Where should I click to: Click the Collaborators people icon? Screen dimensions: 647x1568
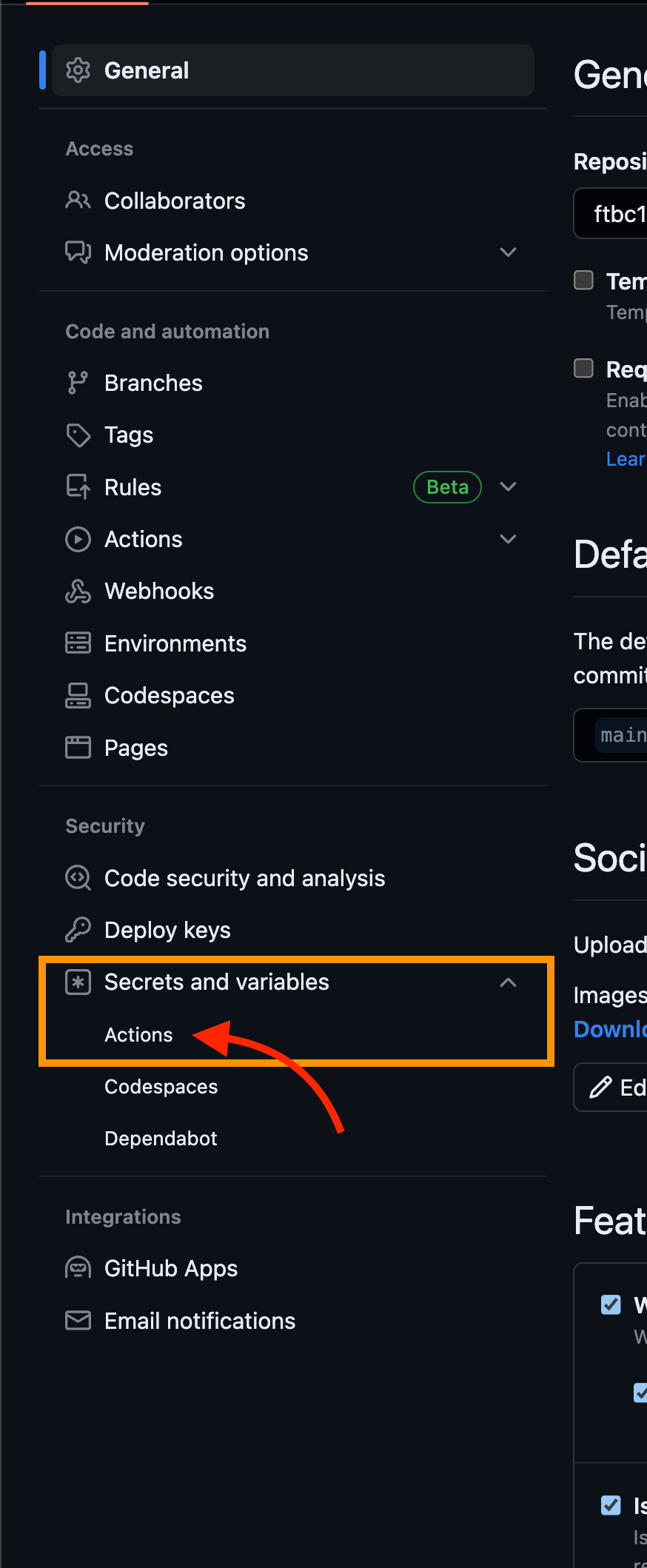pos(78,200)
